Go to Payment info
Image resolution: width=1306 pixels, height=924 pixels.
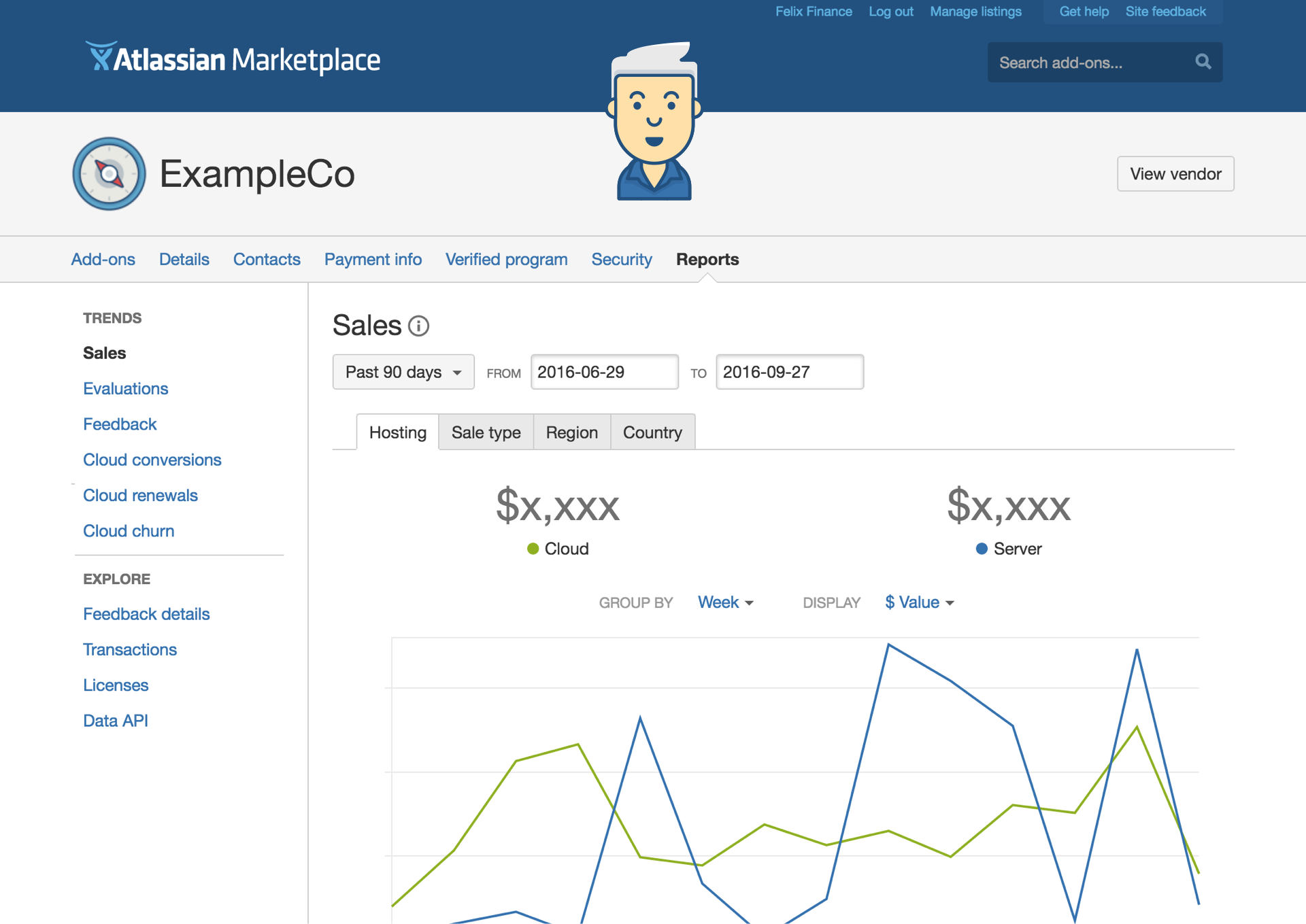tap(373, 259)
